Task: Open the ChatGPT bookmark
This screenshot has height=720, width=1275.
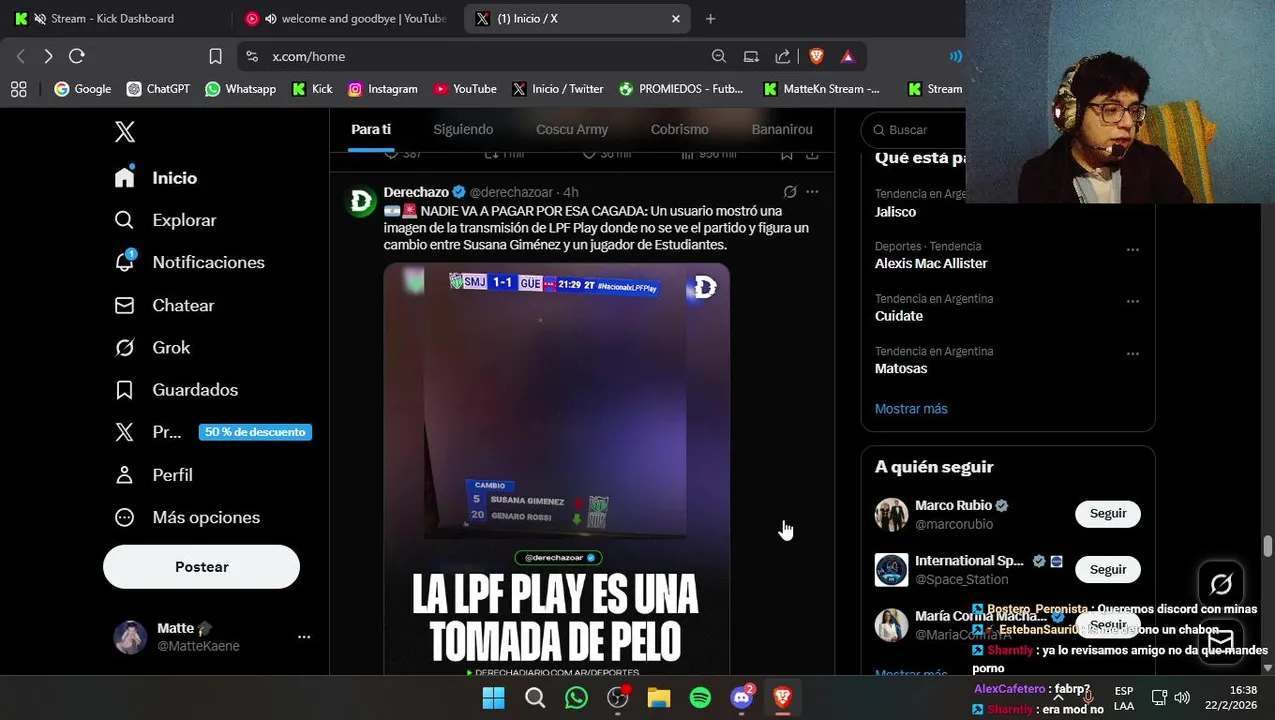Action: (158, 89)
